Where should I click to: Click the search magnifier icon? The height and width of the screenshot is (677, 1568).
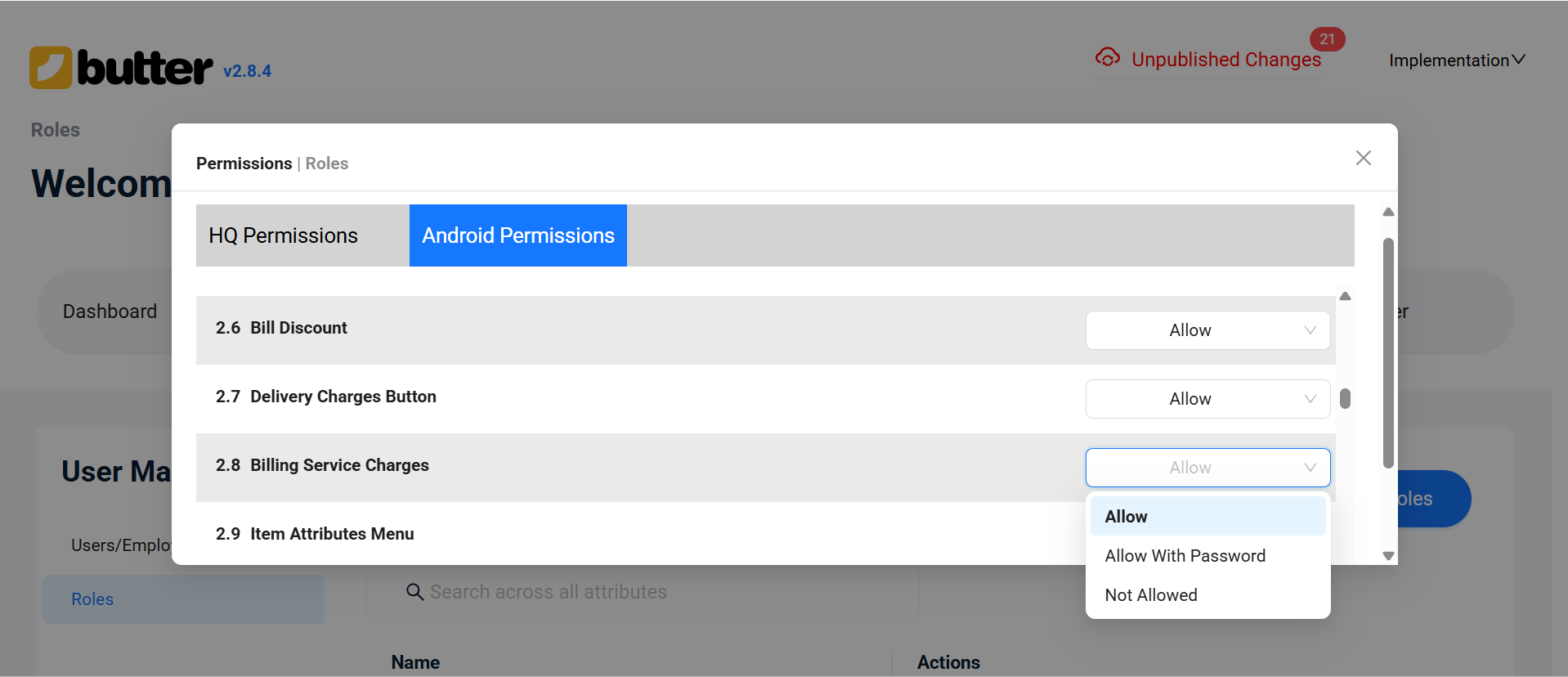coord(414,591)
